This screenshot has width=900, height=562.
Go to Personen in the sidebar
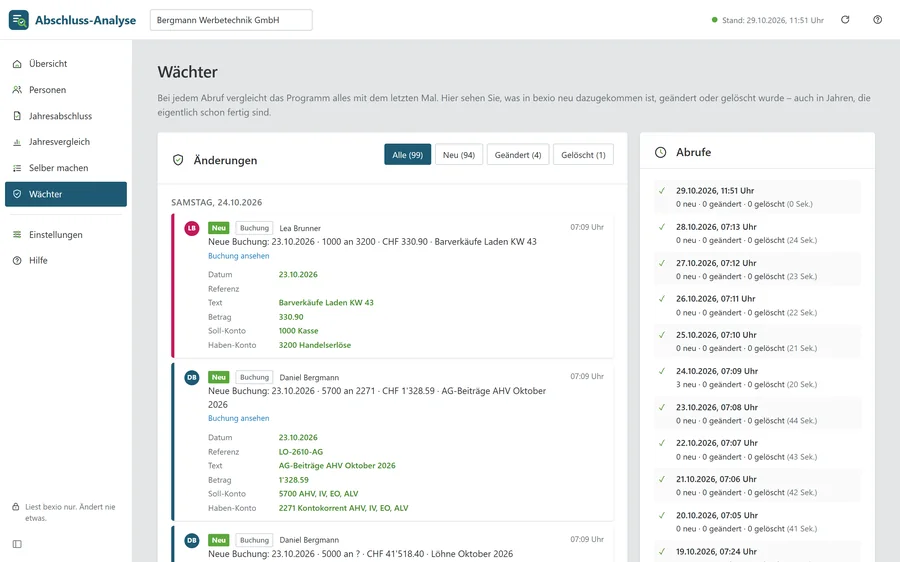coord(66,90)
